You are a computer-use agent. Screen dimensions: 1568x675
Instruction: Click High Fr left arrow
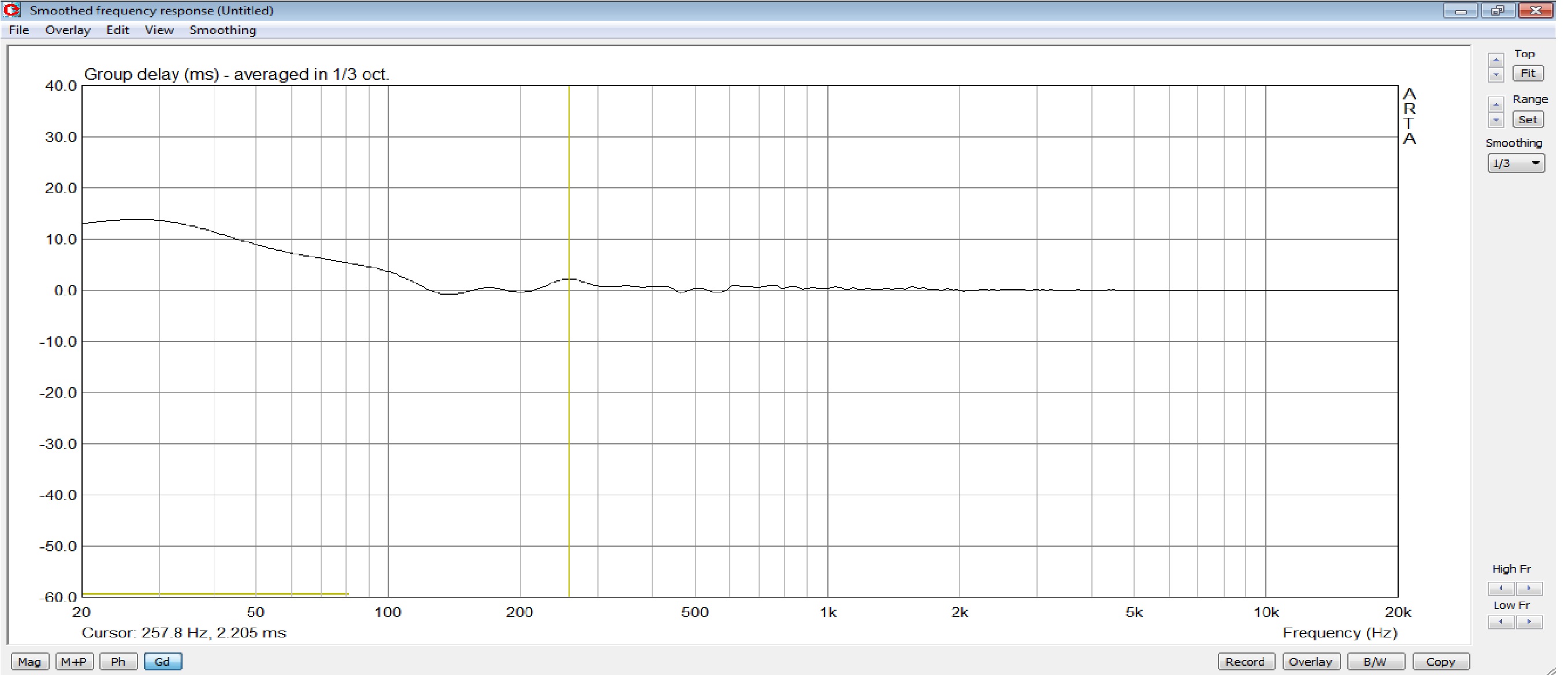[1501, 588]
